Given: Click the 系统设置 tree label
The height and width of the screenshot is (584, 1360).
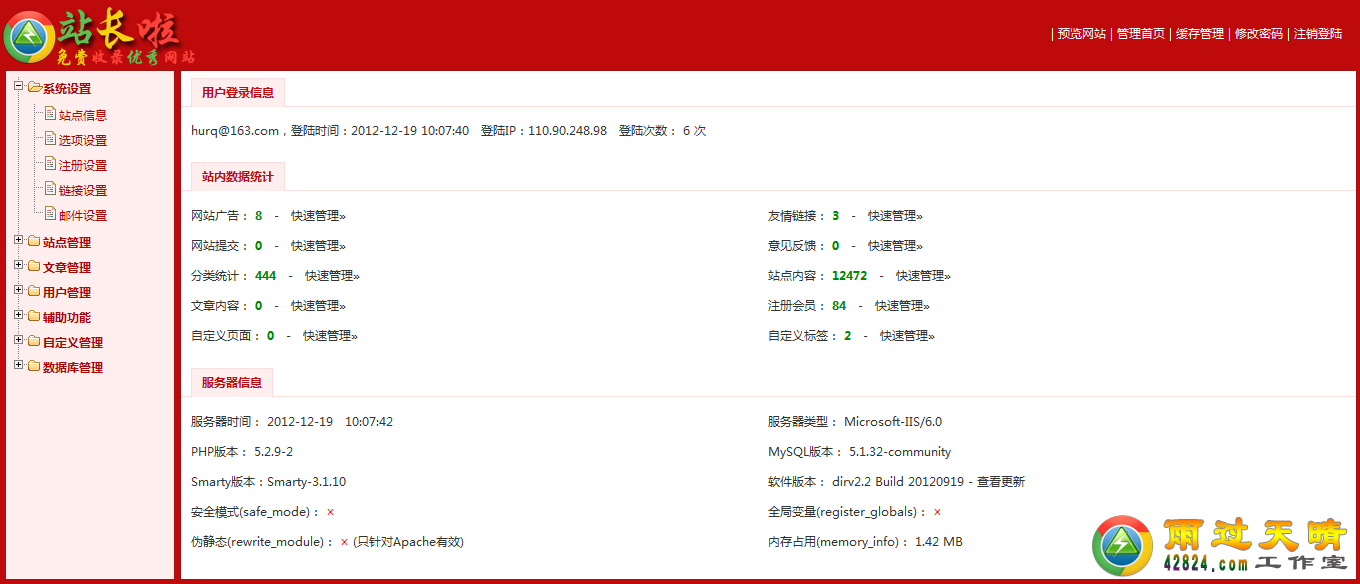Looking at the screenshot, I should (x=67, y=89).
